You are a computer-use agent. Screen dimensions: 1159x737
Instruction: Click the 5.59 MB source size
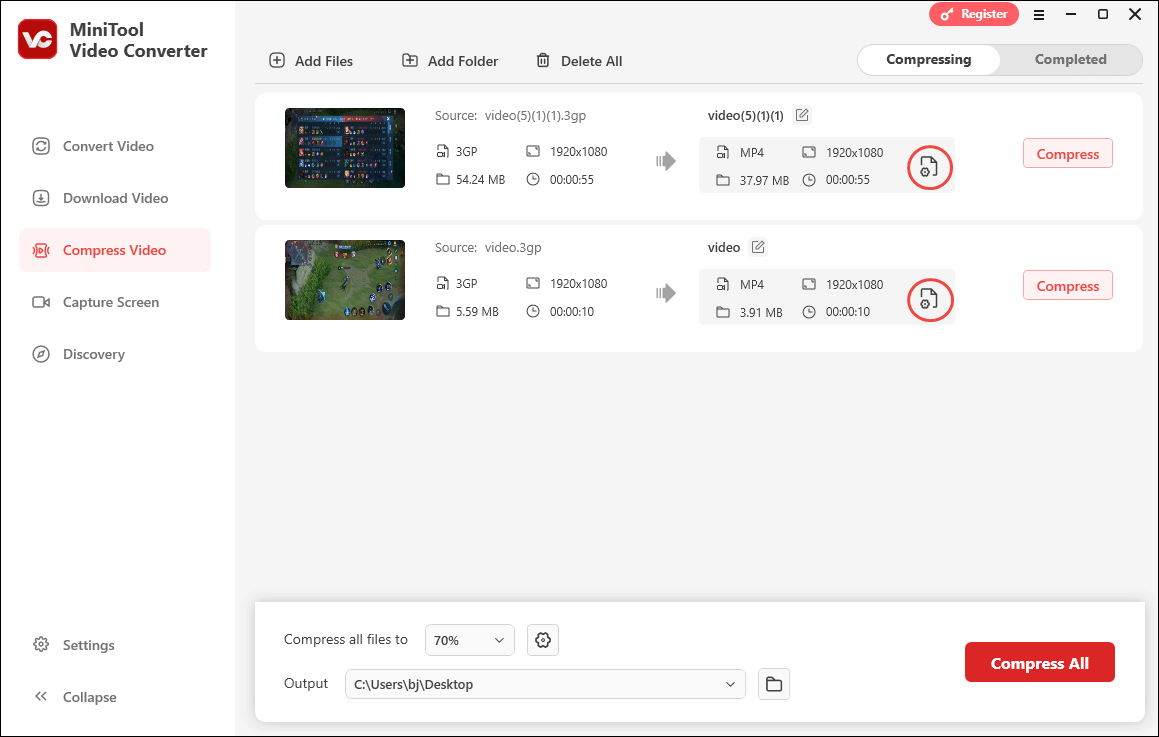477,312
